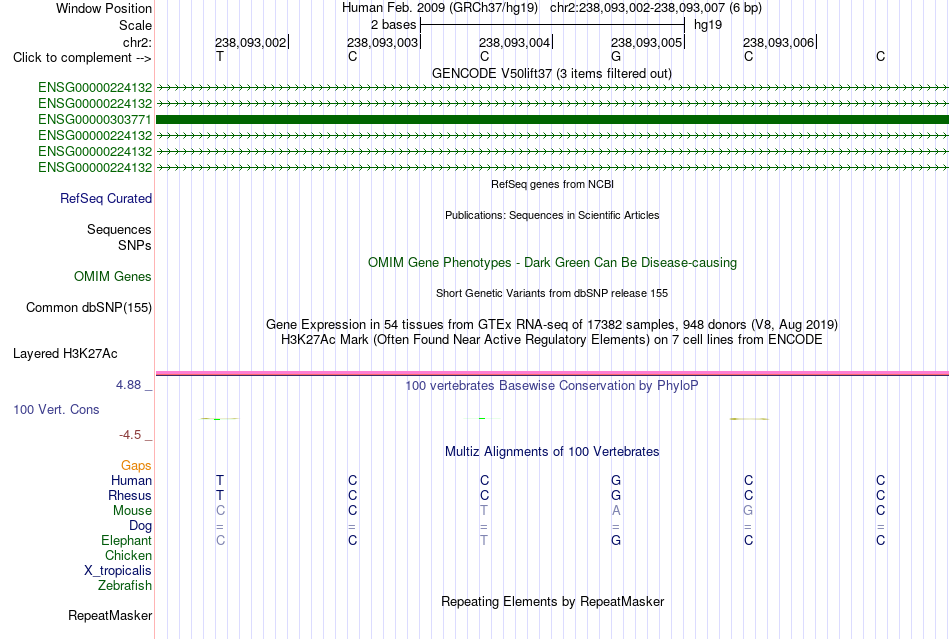Image resolution: width=950 pixels, height=639 pixels.
Task: Open the GTEx Gene Expression track title
Action: (x=552, y=325)
